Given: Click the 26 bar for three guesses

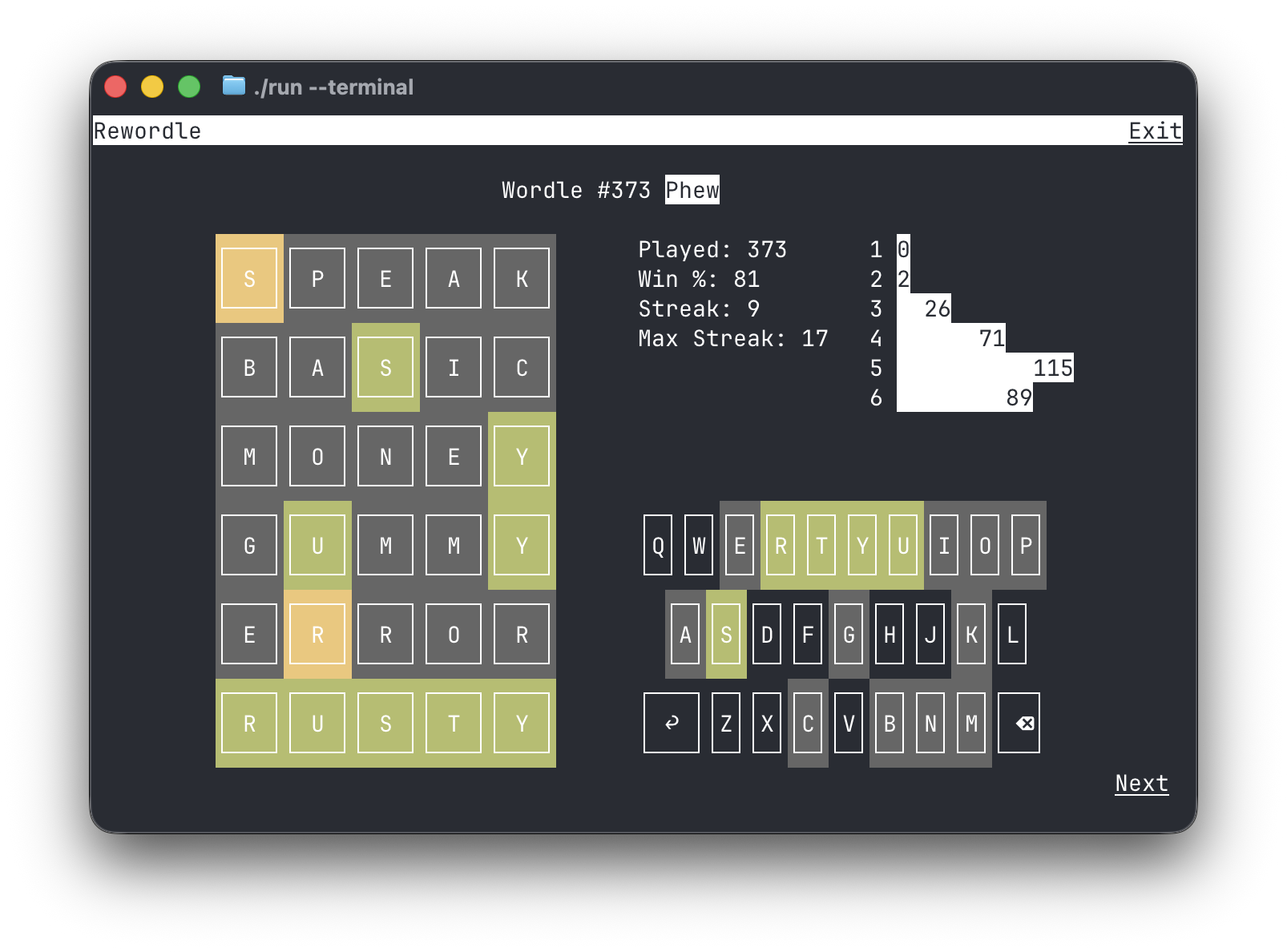Looking at the screenshot, I should click(924, 309).
